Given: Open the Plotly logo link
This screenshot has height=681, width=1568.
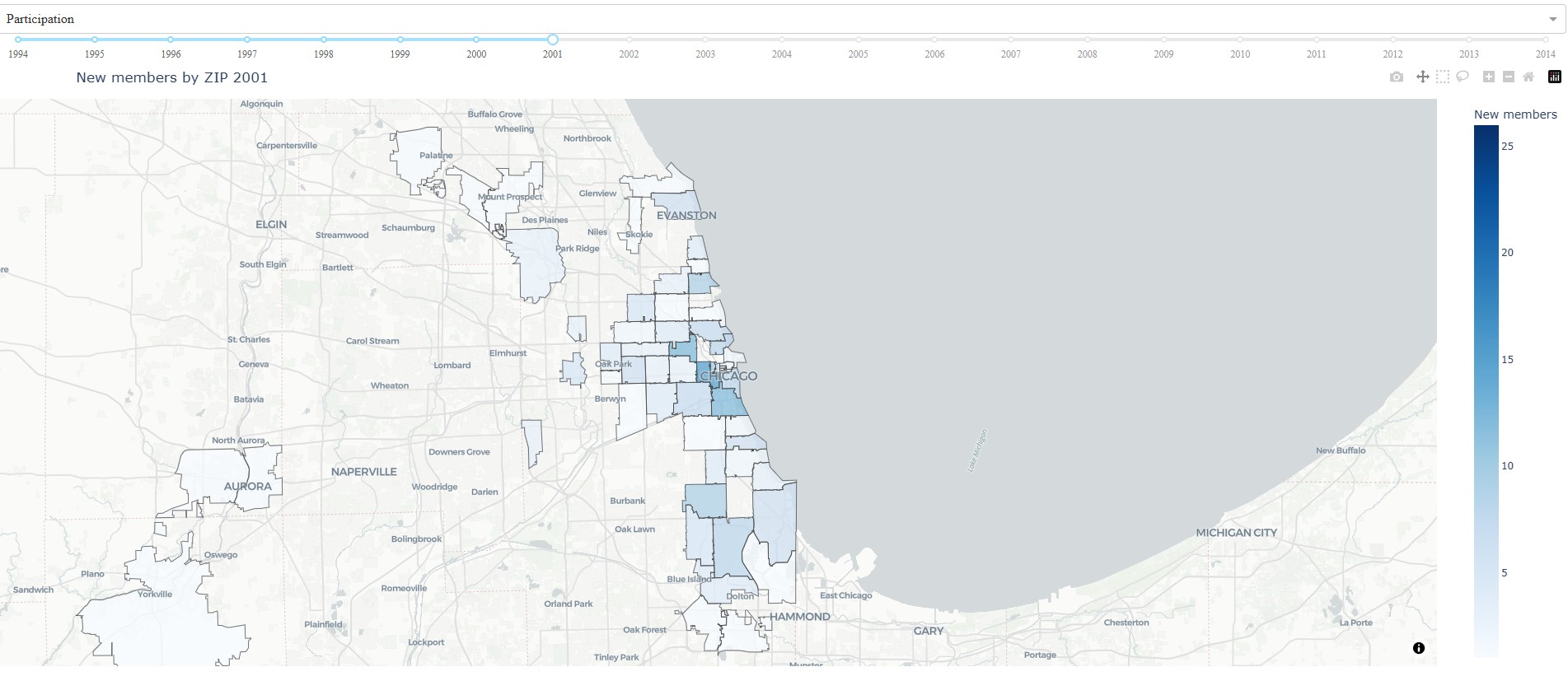Looking at the screenshot, I should (x=1554, y=77).
